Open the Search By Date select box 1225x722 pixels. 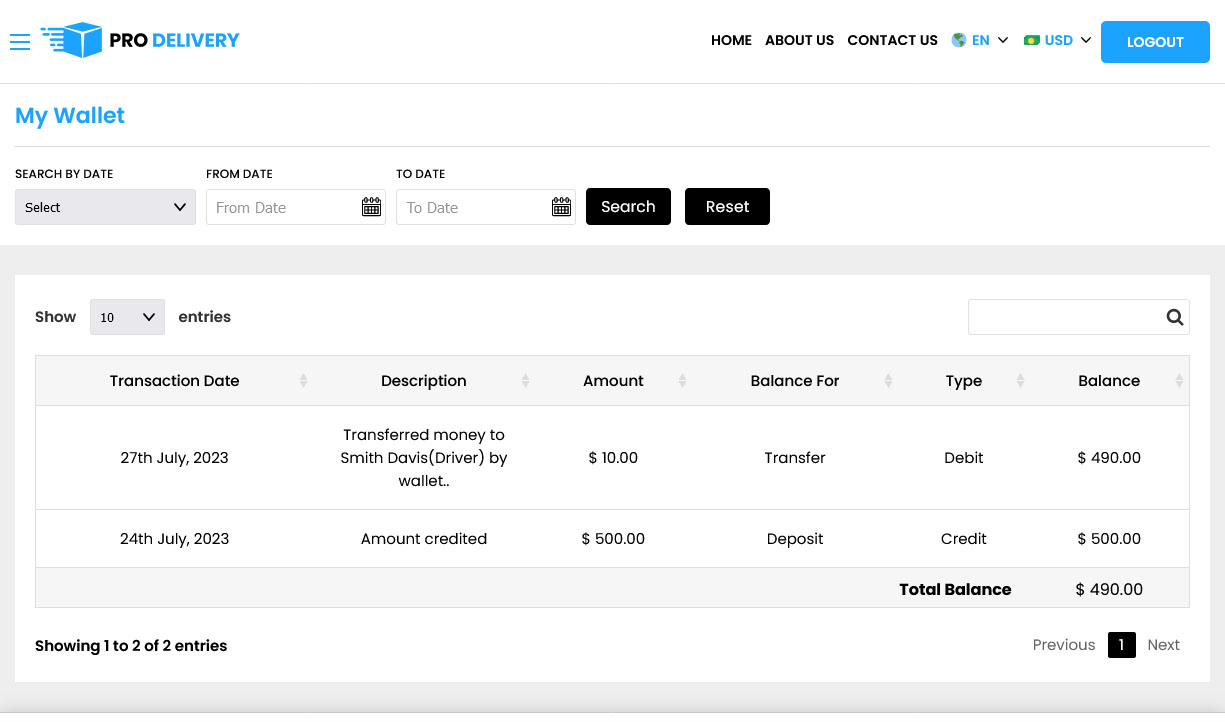point(105,207)
